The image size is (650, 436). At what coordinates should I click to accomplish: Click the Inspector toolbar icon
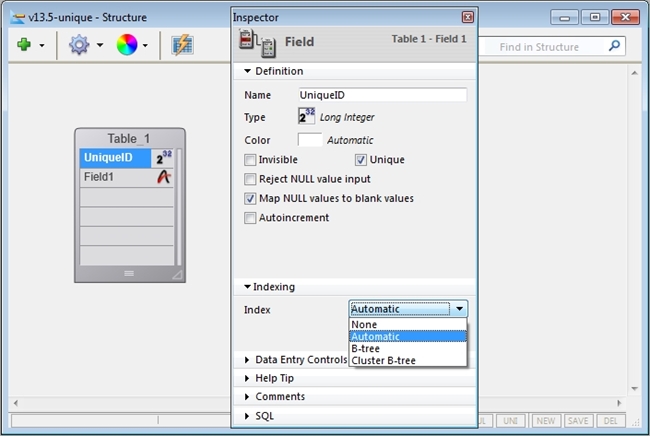tap(182, 45)
